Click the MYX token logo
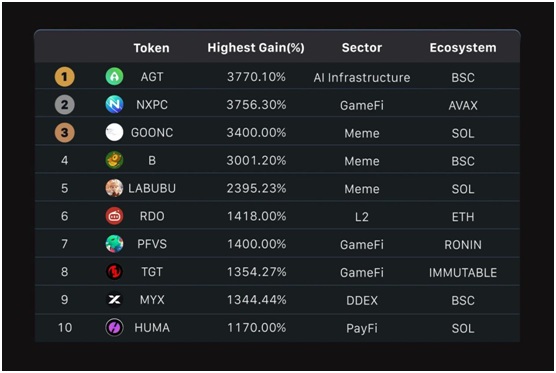Screen dimensions: 556x373 114,300
